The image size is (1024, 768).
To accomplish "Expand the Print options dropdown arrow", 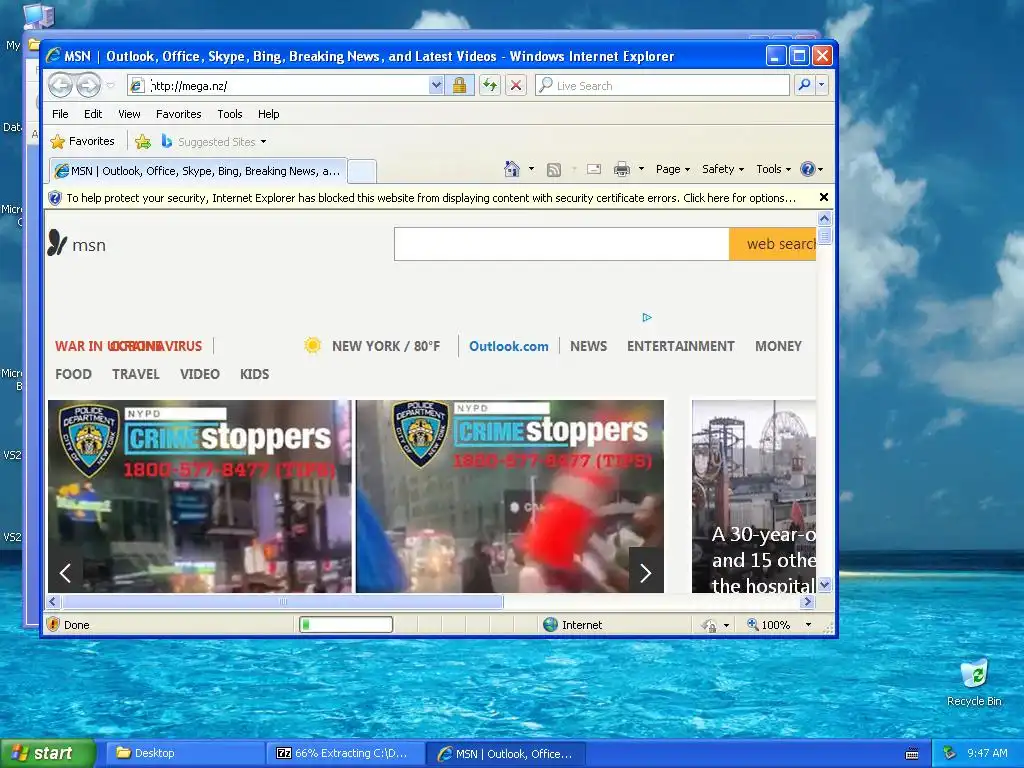I will (x=641, y=169).
